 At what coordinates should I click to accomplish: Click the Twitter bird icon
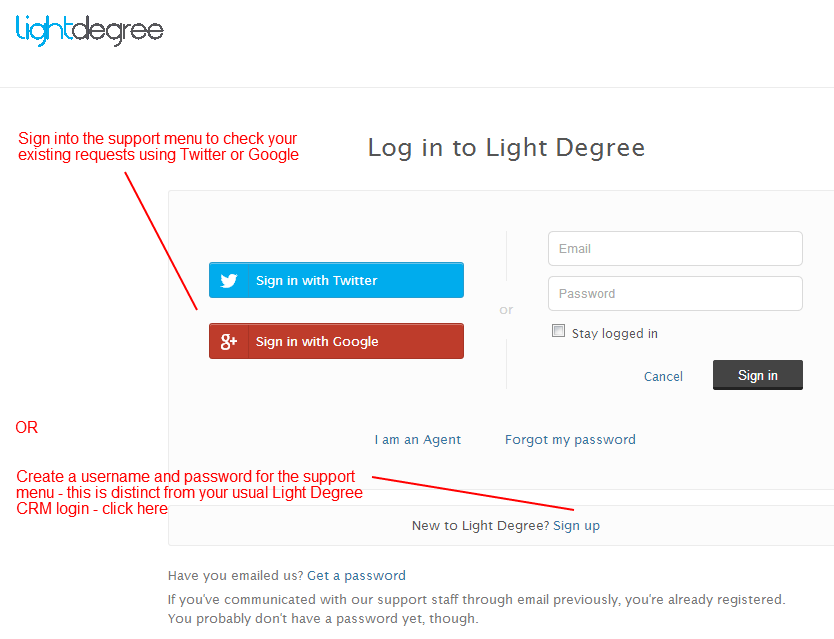click(x=229, y=281)
